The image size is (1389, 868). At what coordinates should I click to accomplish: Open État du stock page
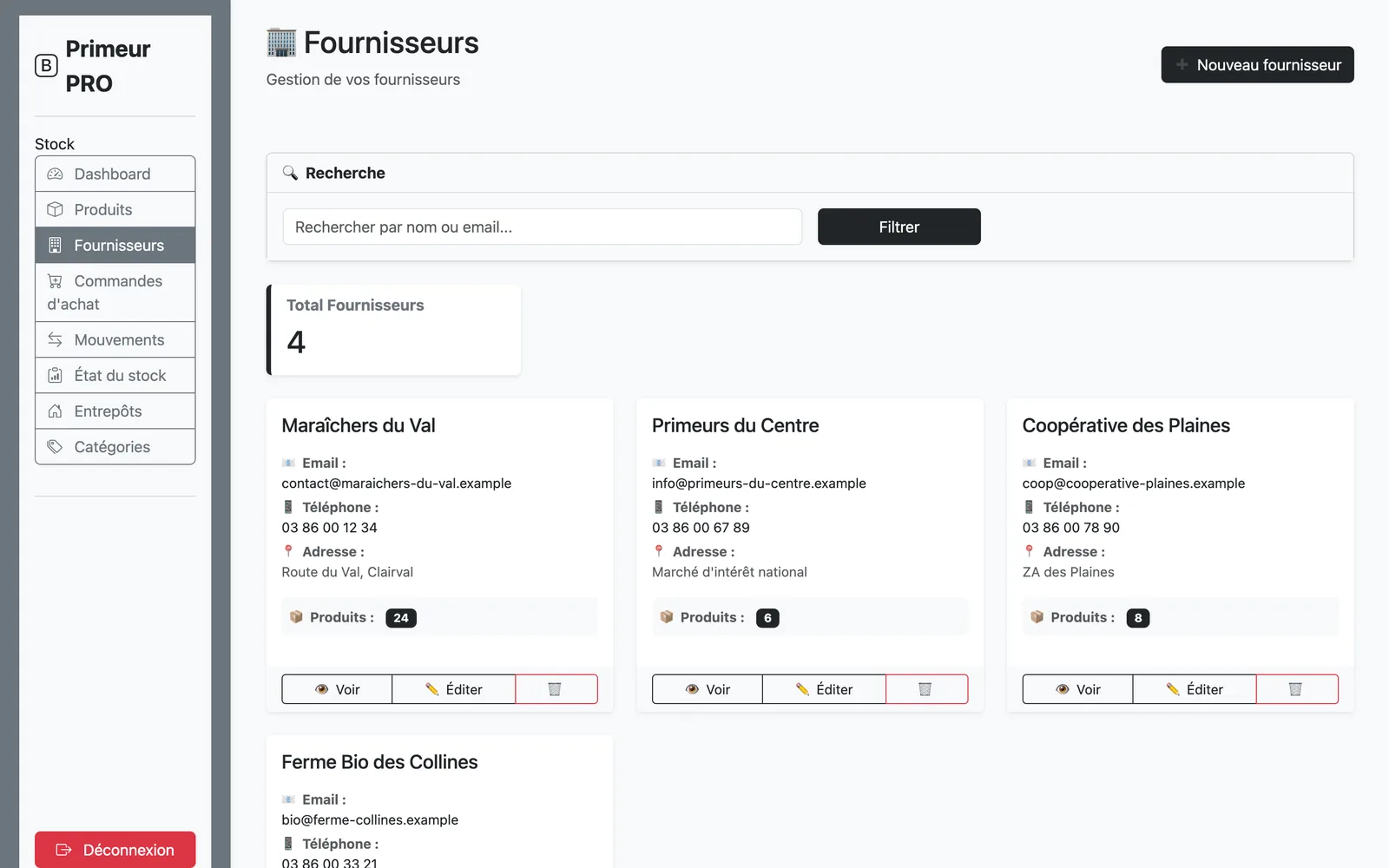[115, 376]
